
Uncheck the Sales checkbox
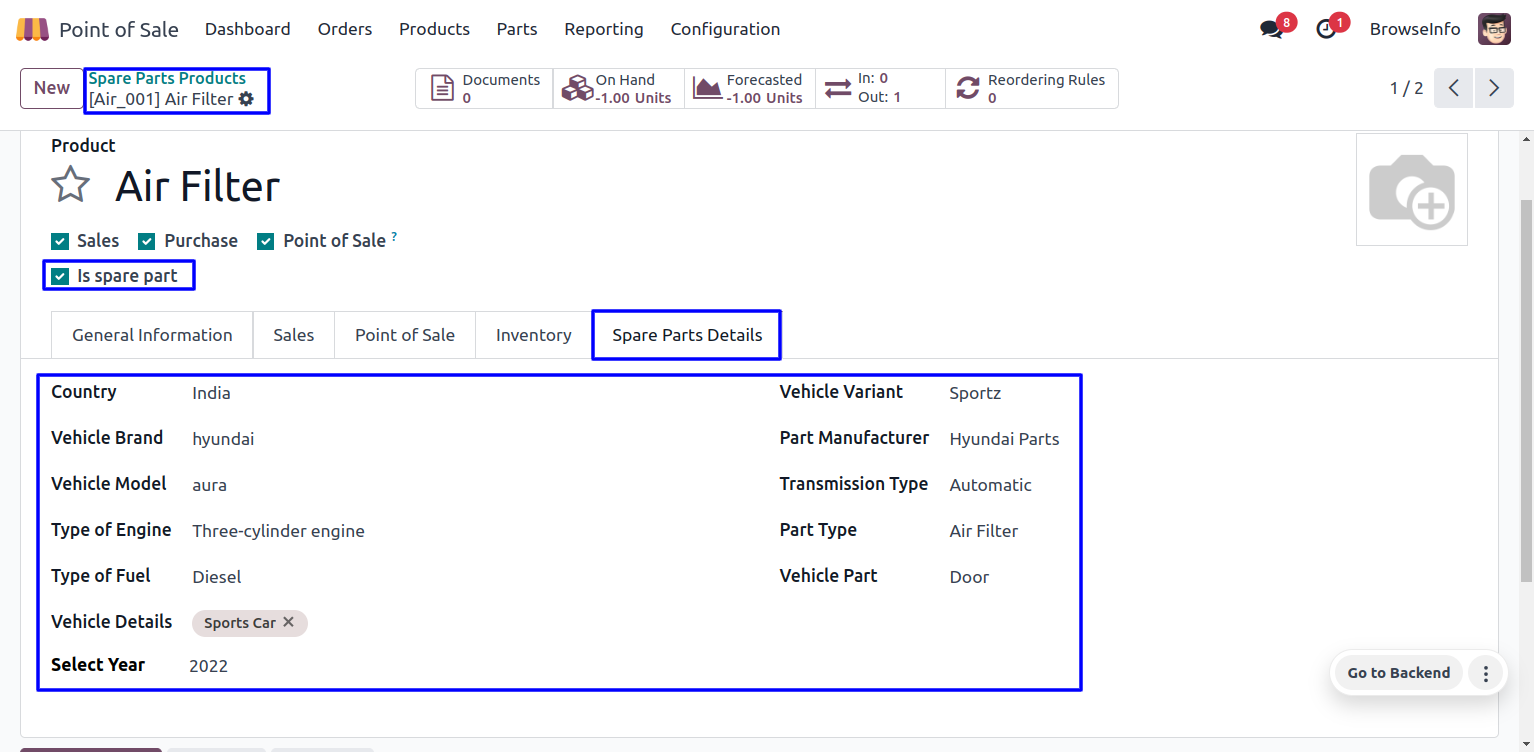coord(60,241)
